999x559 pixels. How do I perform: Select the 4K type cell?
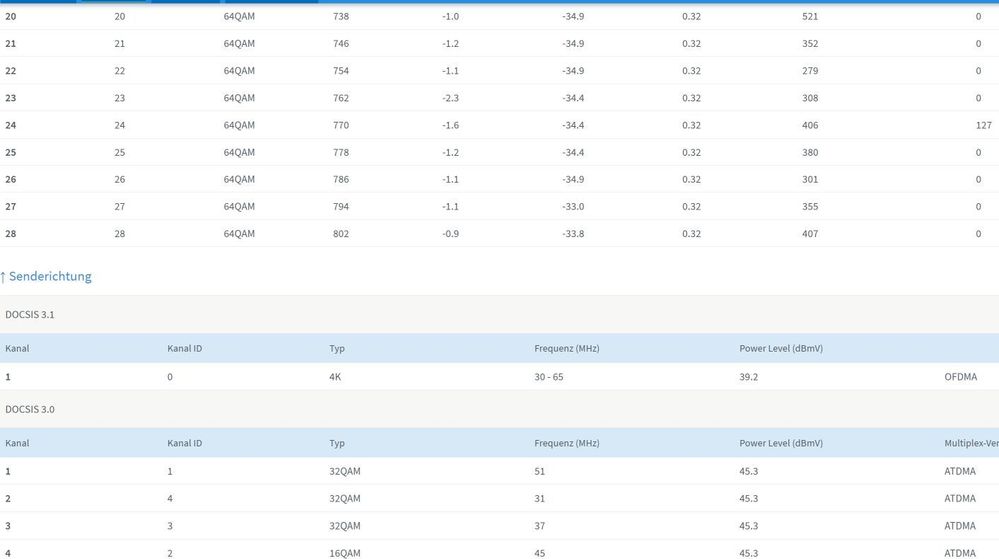pos(335,377)
